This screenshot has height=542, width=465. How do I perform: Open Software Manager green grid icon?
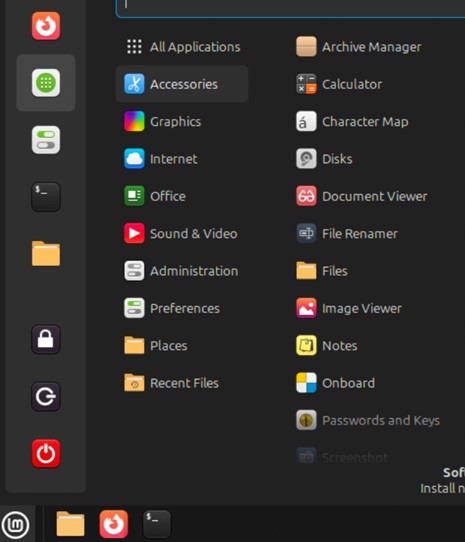(x=46, y=83)
